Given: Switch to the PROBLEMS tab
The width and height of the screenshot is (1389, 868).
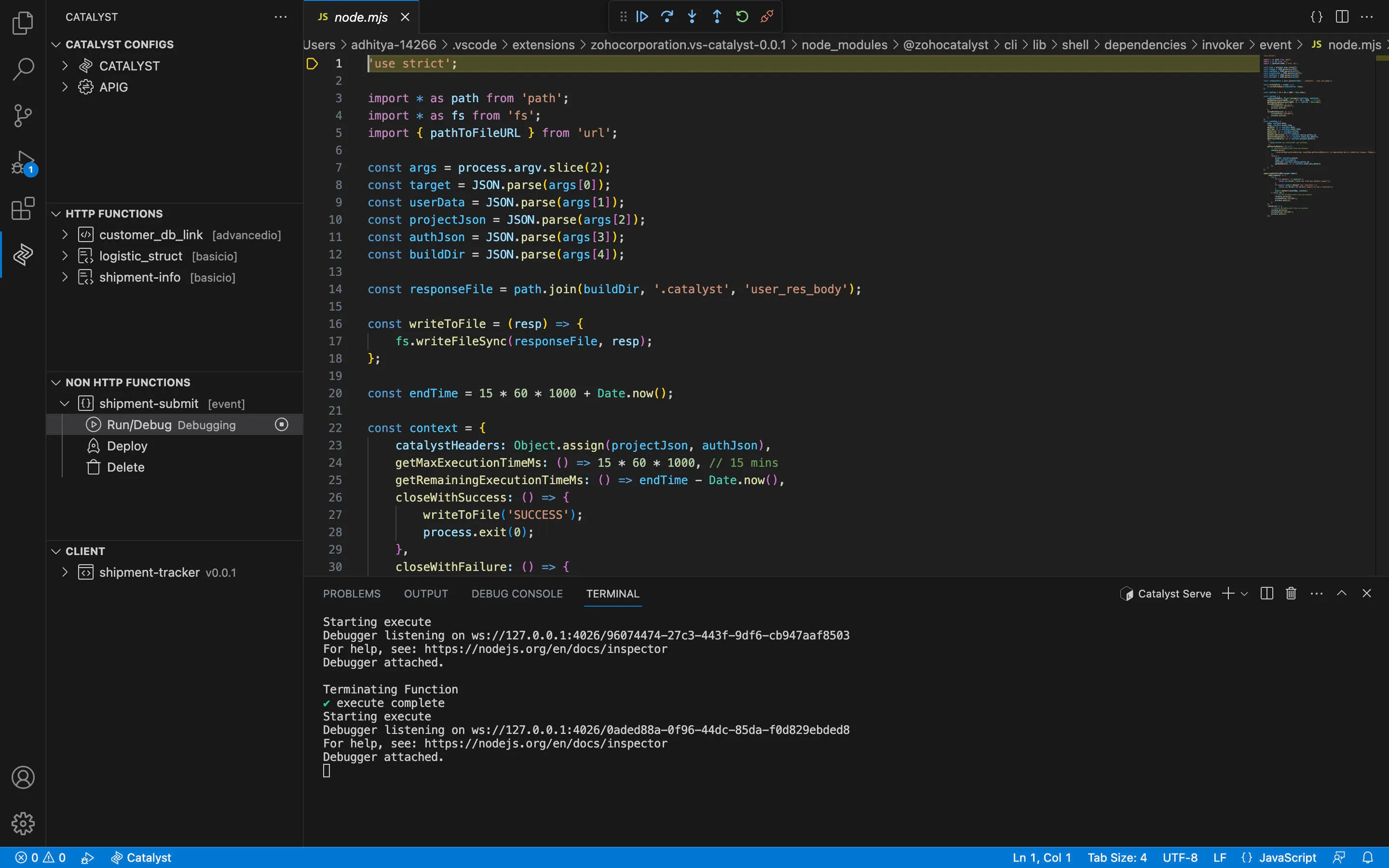Looking at the screenshot, I should (351, 594).
